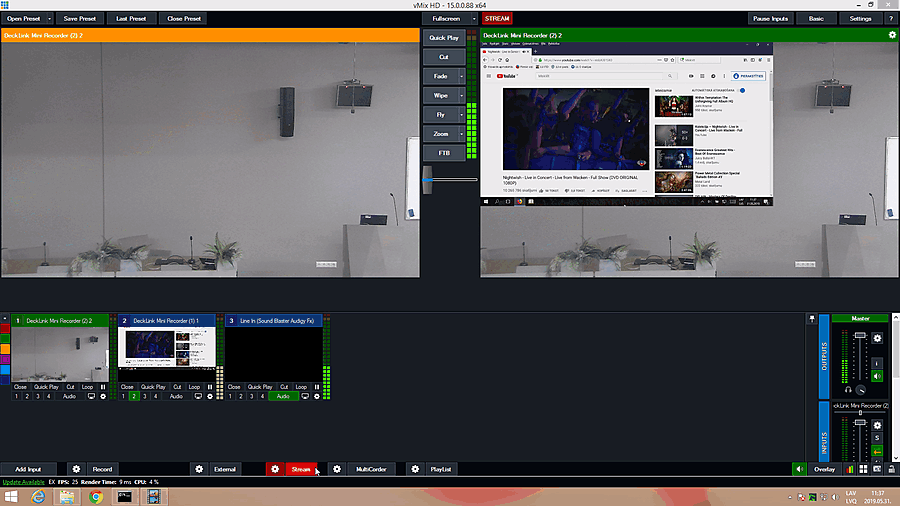Screen dimensions: 900x506
Task: Open settings gear of input 1
Action: point(103,396)
